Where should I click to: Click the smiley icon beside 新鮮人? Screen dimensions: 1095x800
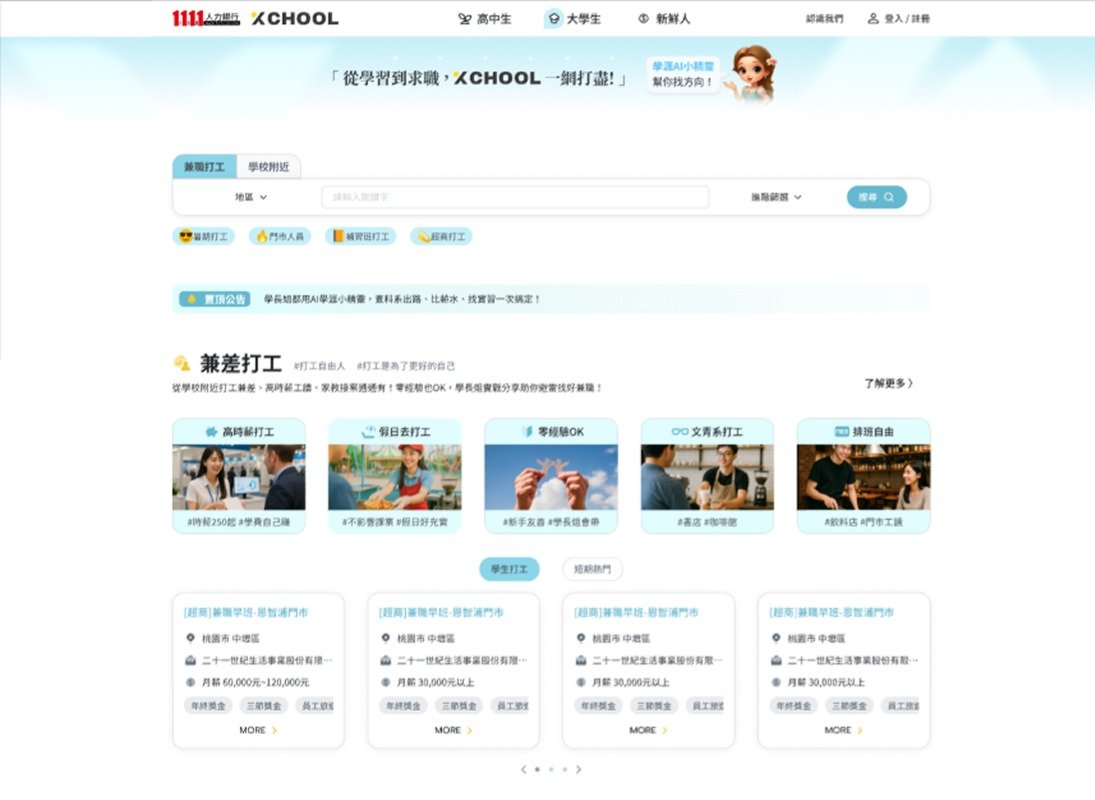click(643, 19)
